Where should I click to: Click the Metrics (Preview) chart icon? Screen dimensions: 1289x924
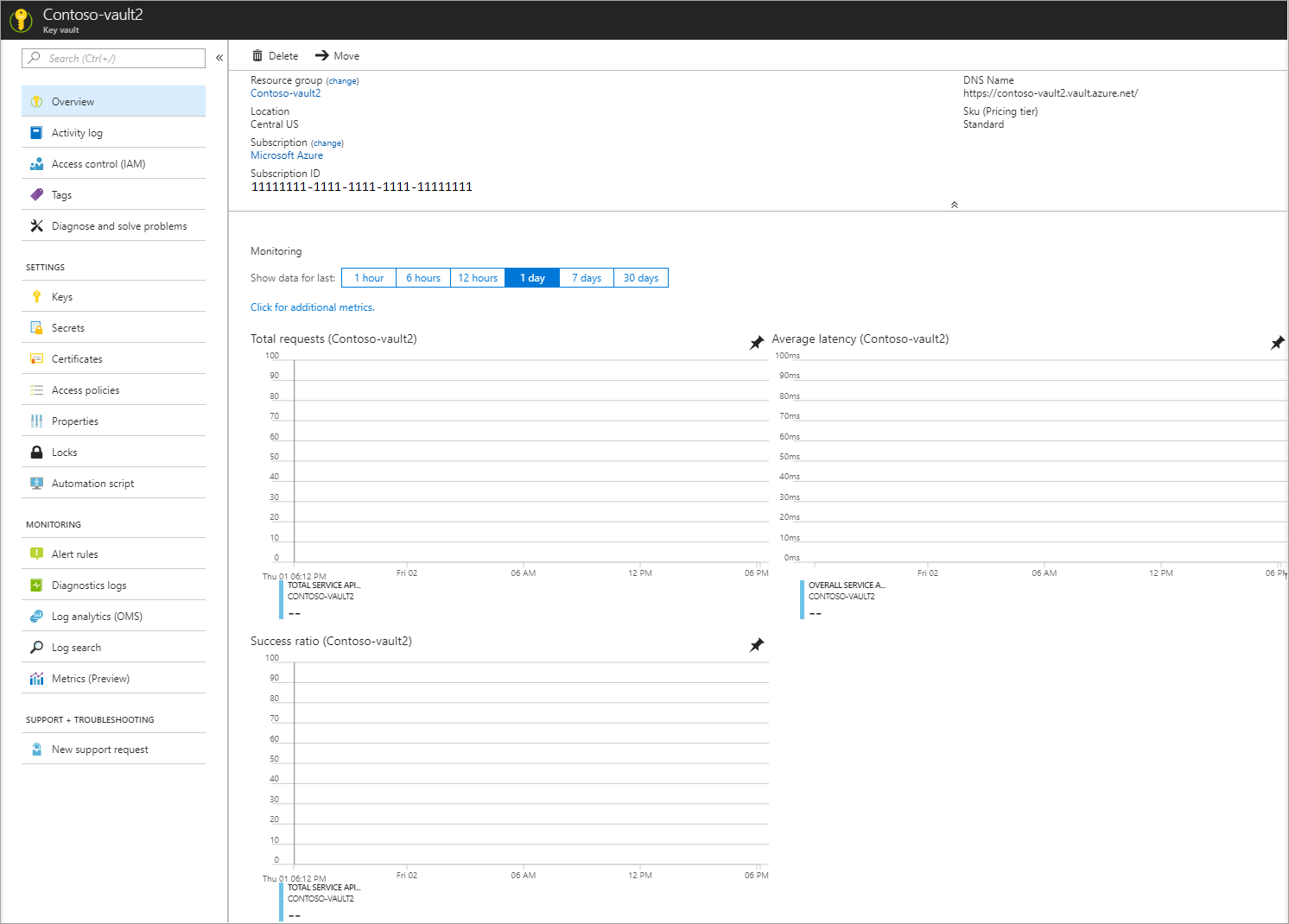click(x=37, y=678)
